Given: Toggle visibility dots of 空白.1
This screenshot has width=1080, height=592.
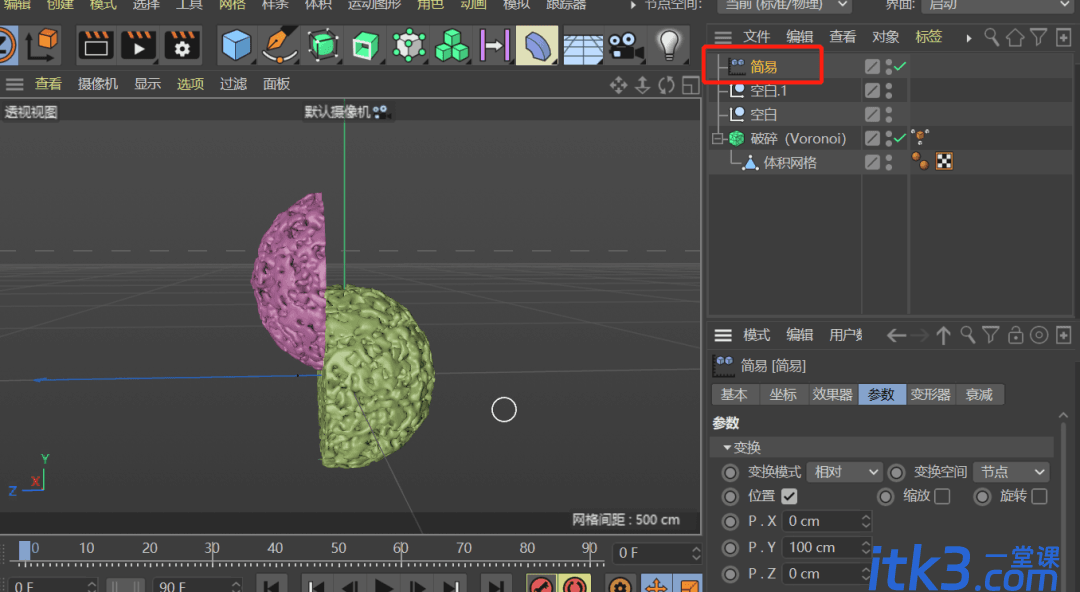Looking at the screenshot, I should pyautogui.click(x=889, y=90).
